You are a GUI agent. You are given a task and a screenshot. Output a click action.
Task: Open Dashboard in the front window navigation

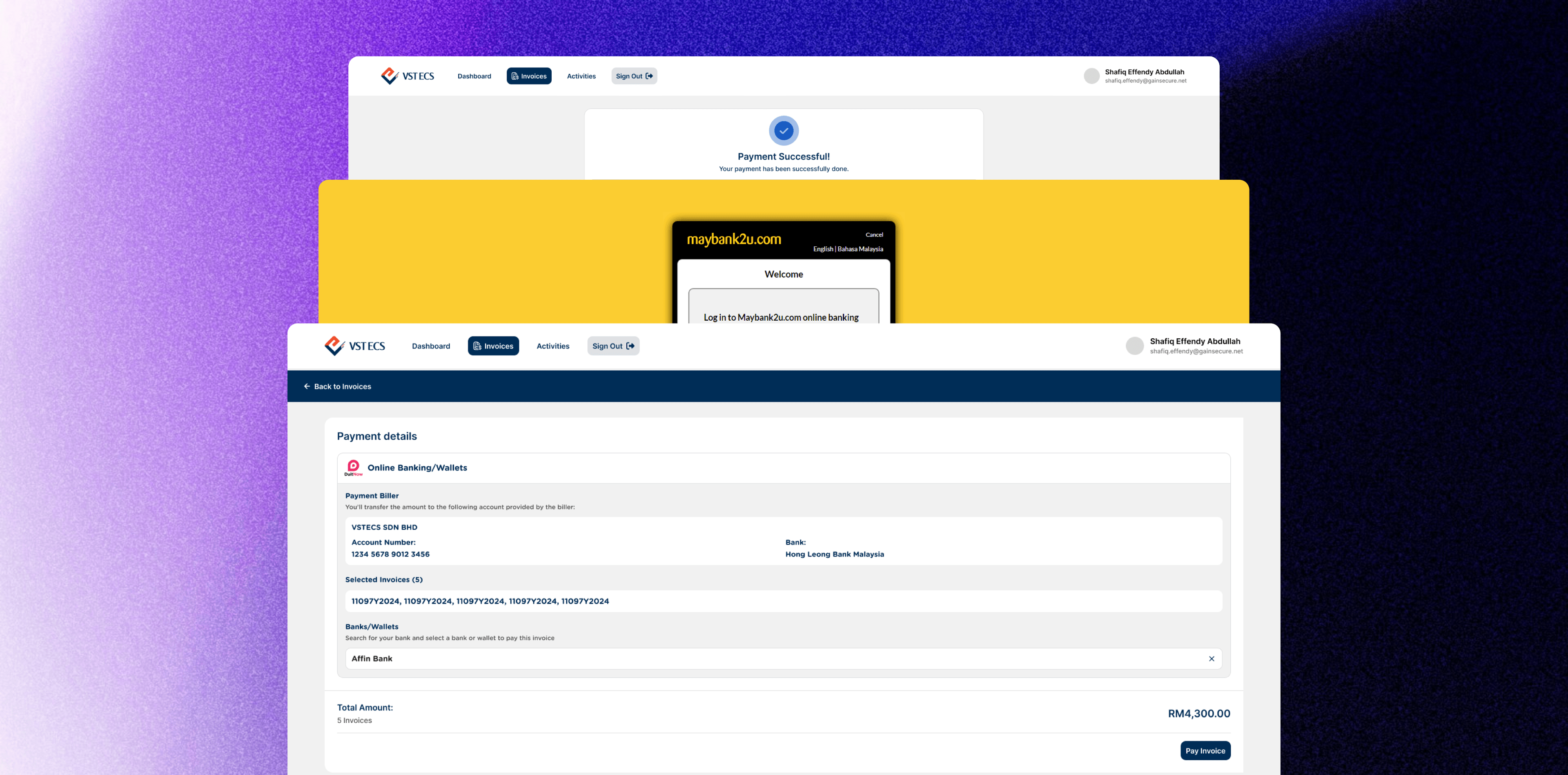[431, 346]
